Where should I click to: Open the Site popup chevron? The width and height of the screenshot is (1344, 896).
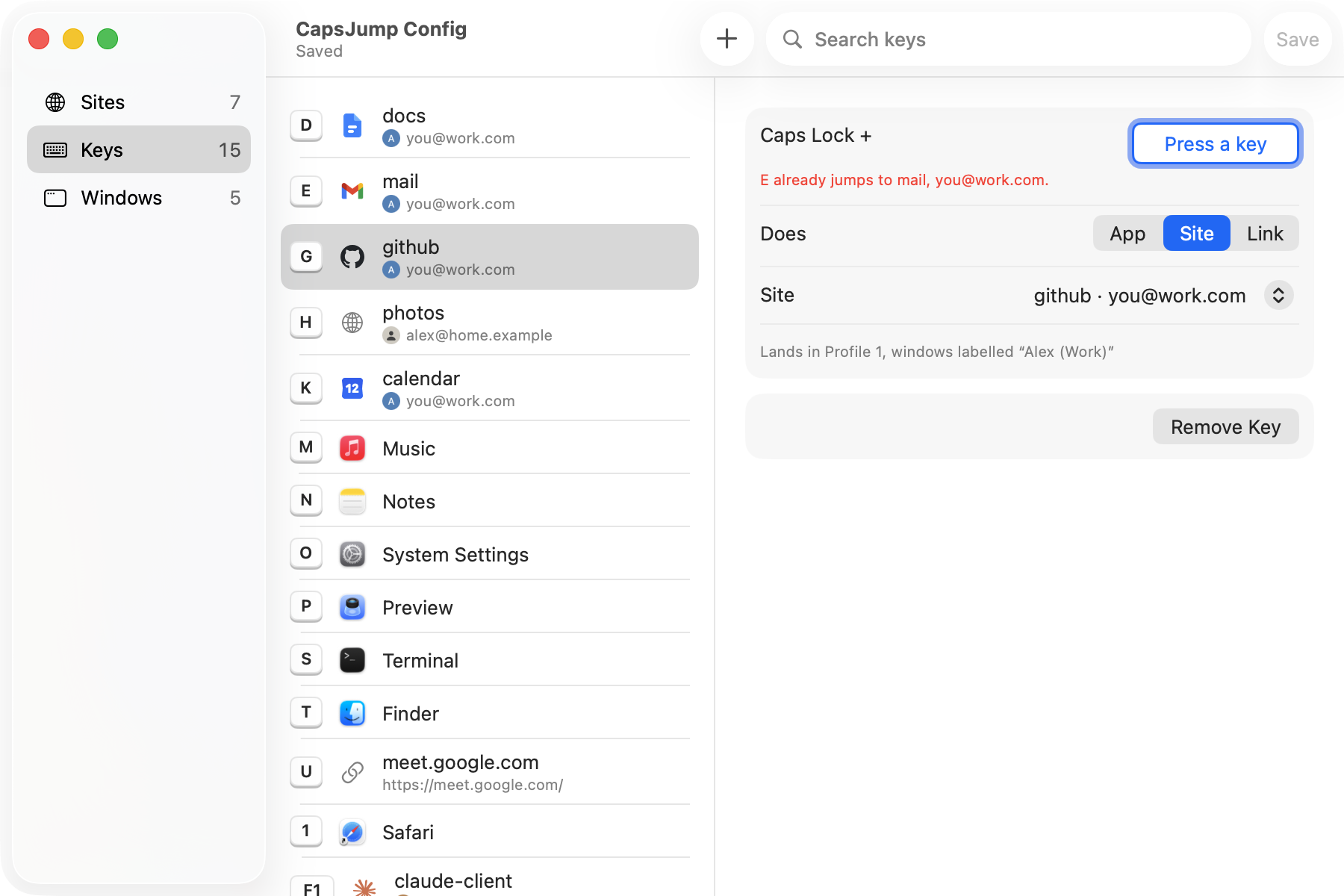[1278, 295]
